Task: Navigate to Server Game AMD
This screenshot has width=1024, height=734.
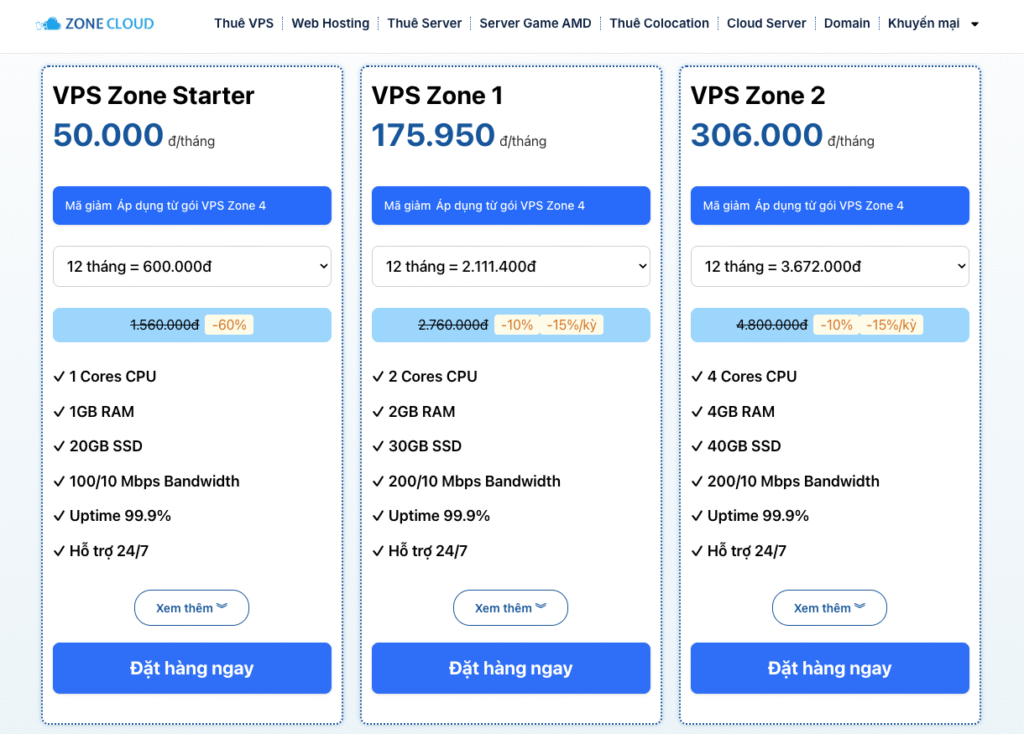Action: tap(535, 23)
